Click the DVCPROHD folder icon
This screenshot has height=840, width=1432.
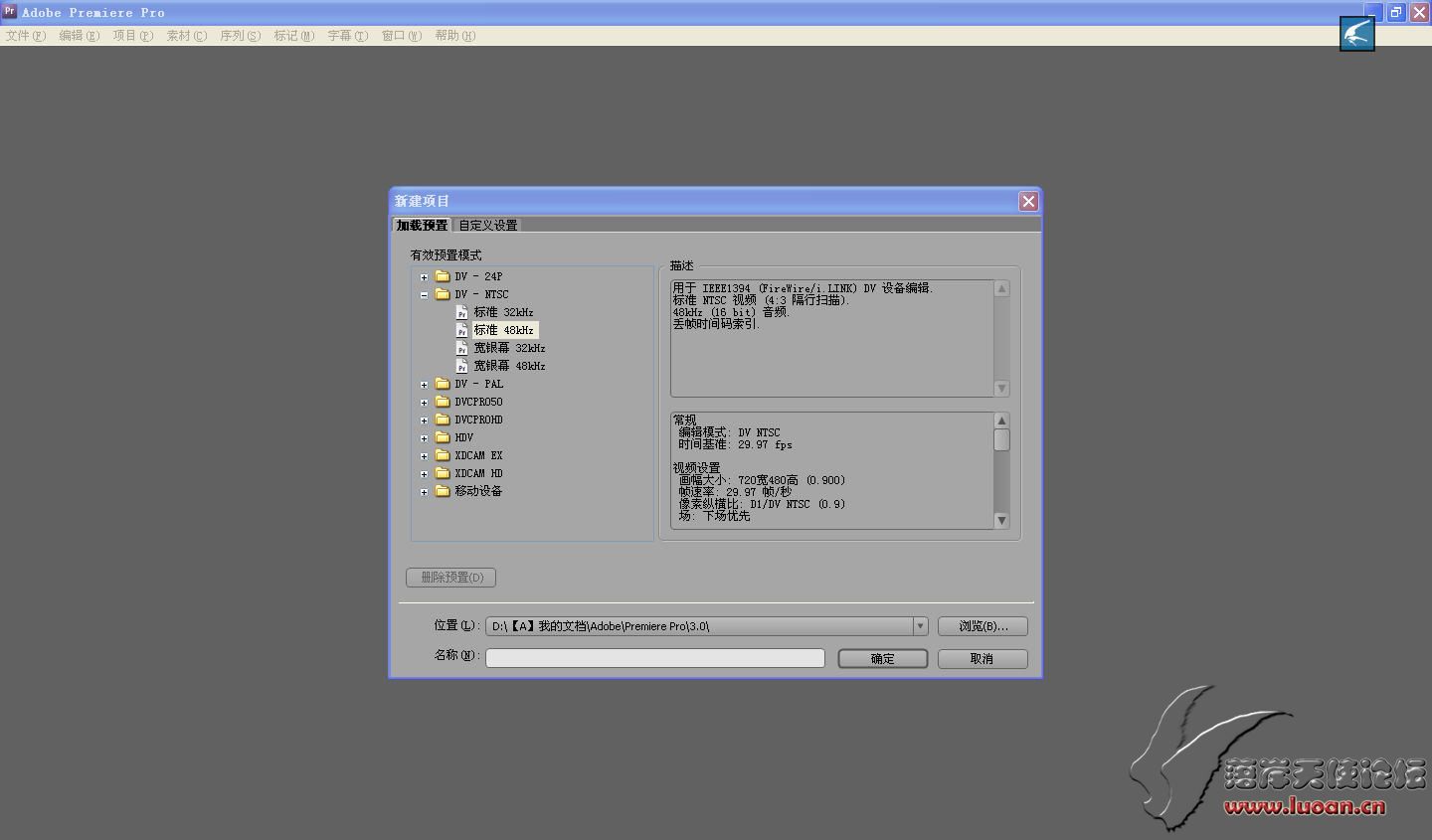pyautogui.click(x=443, y=420)
